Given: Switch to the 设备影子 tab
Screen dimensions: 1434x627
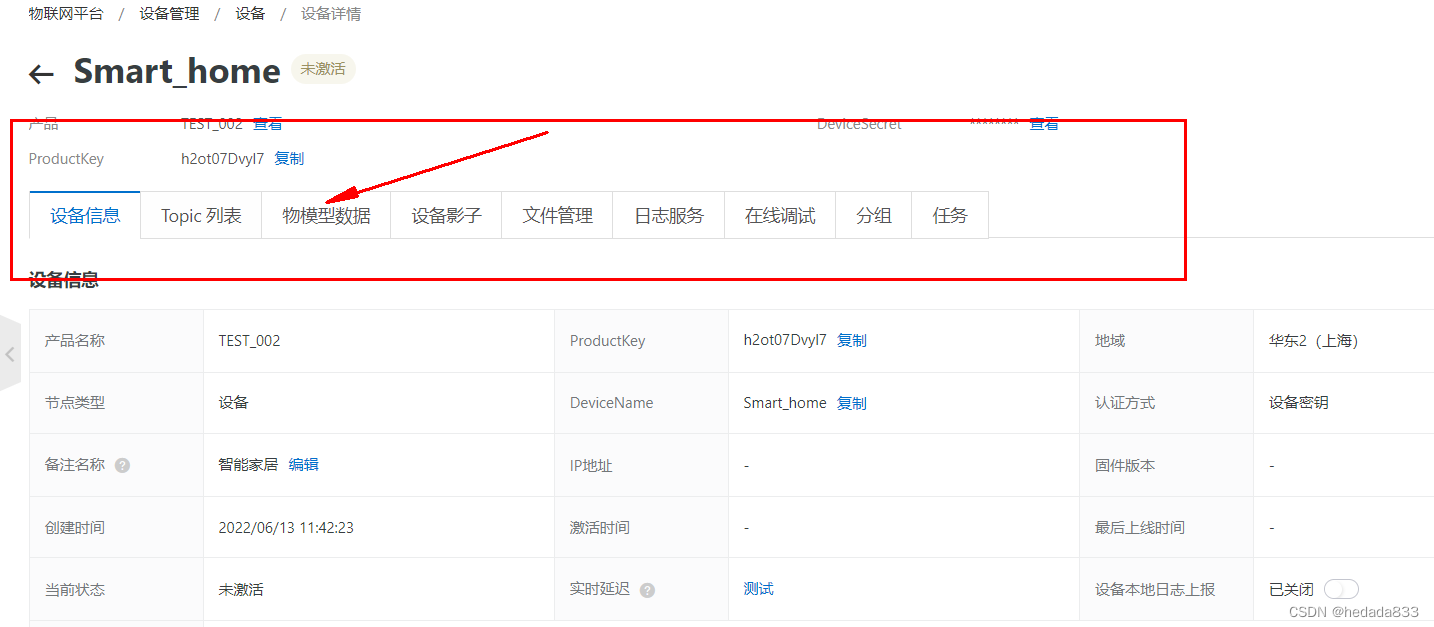Looking at the screenshot, I should [x=446, y=215].
